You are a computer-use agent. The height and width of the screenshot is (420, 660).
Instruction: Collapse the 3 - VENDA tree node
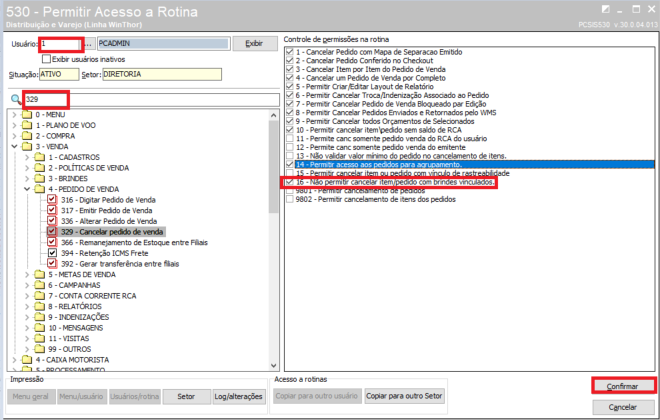coord(14,146)
